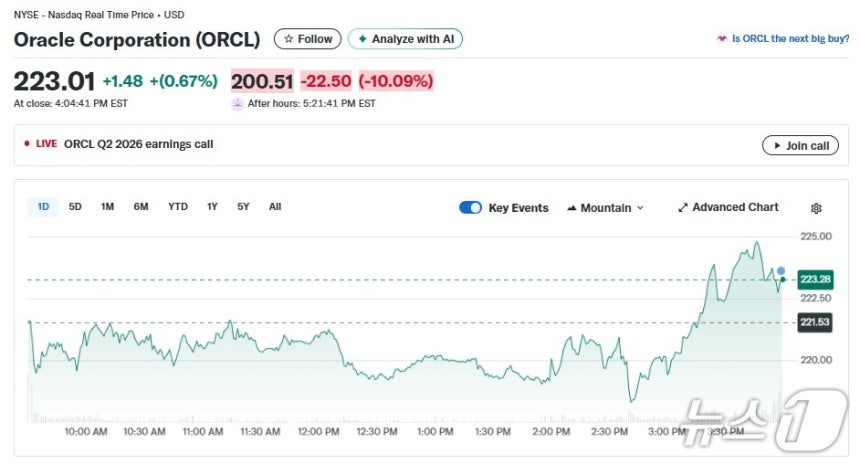Switch chart to 5Y range
Image resolution: width=860 pixels, height=464 pixels.
[x=243, y=207]
